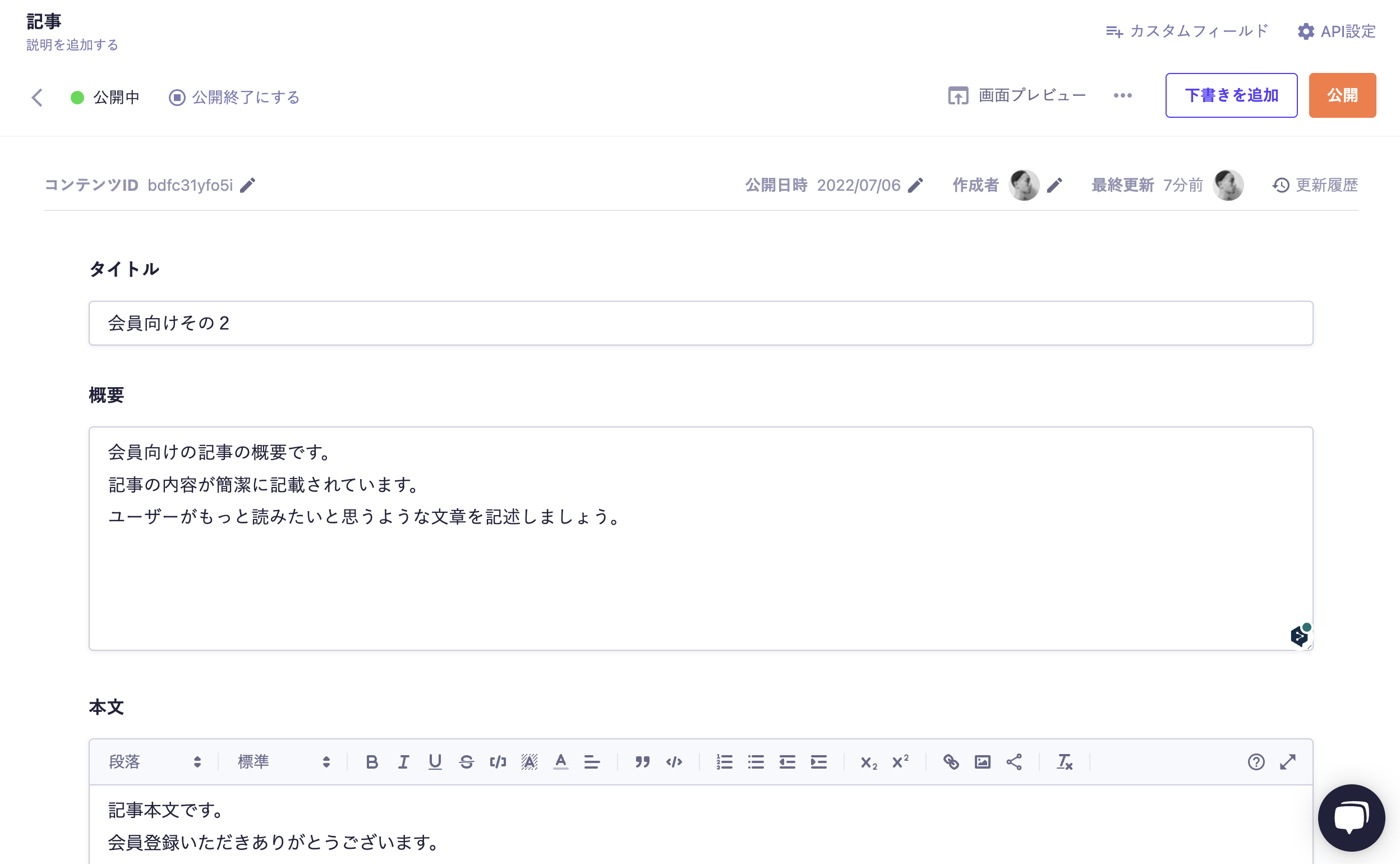Screen dimensions: 1400x864
Task: Clear formatting with the Tx icon
Action: 1065,762
